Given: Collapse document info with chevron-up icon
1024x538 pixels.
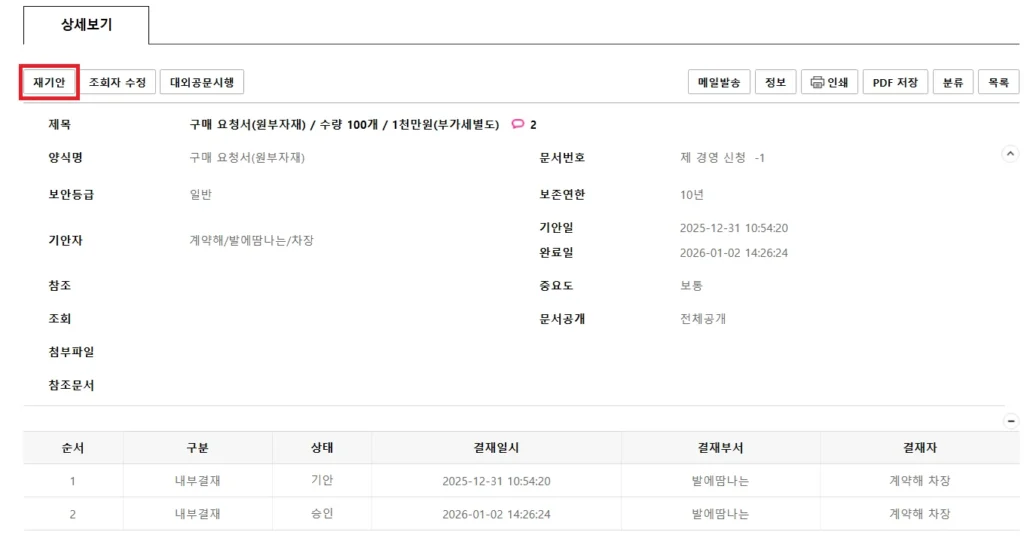Looking at the screenshot, I should click(1010, 154).
